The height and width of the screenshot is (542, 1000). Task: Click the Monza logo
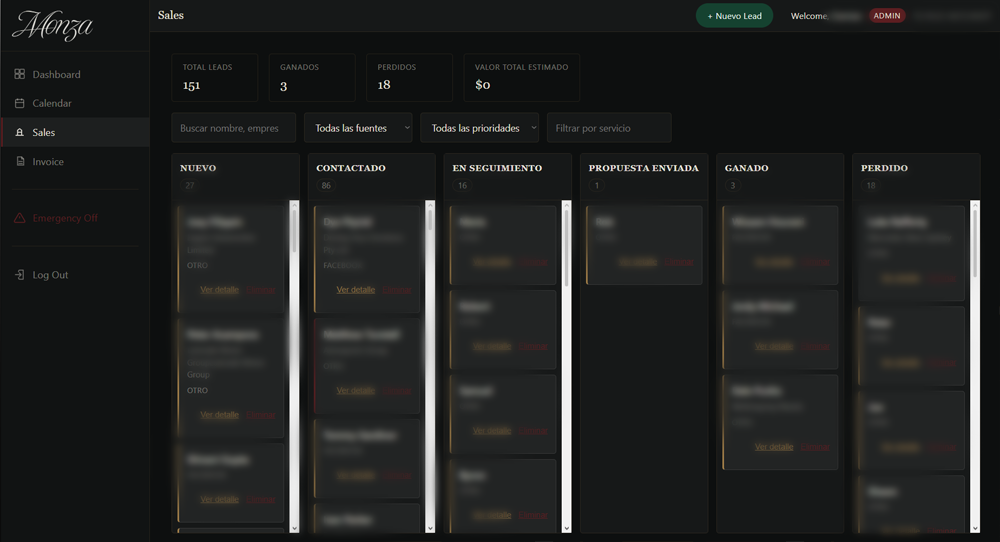[x=53, y=26]
